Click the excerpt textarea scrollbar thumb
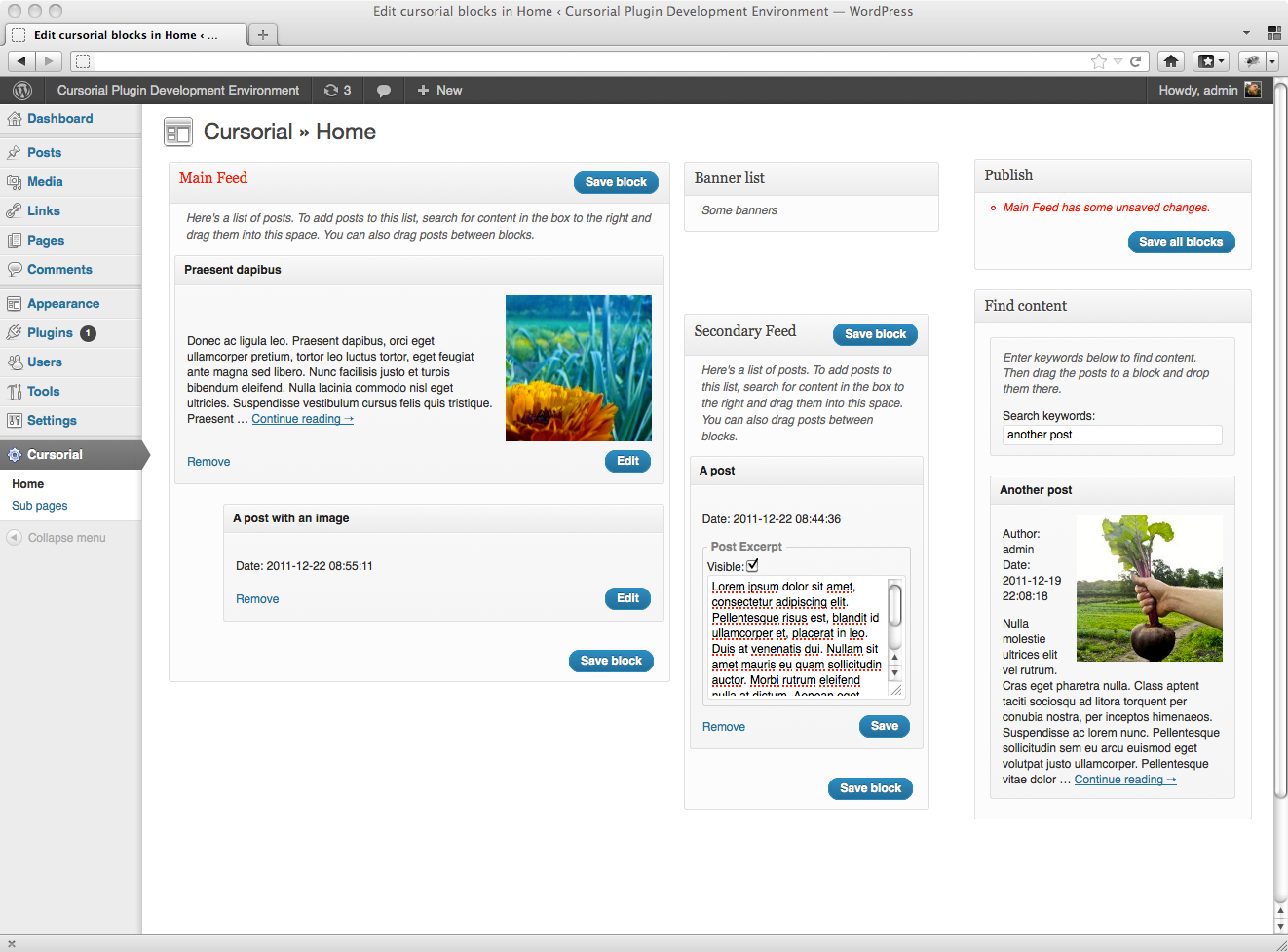 894,604
